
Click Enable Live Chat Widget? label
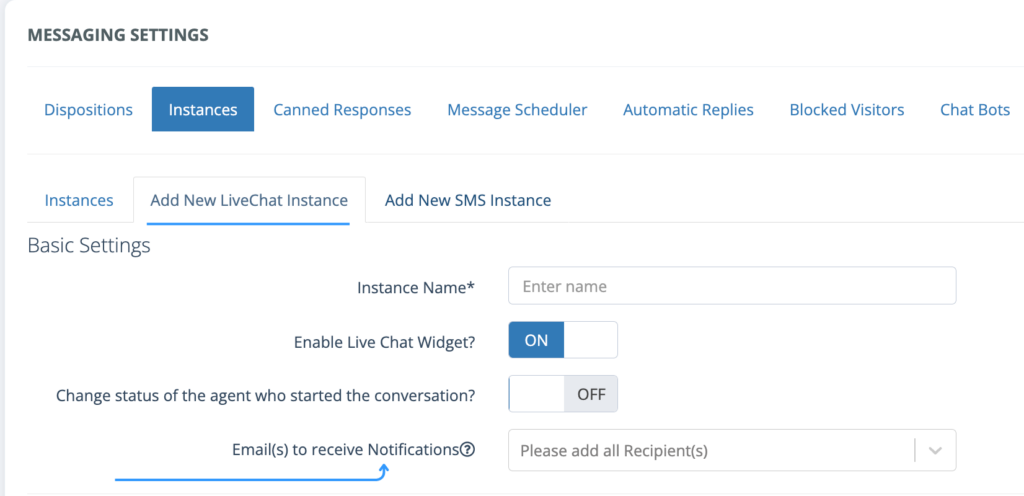384,342
